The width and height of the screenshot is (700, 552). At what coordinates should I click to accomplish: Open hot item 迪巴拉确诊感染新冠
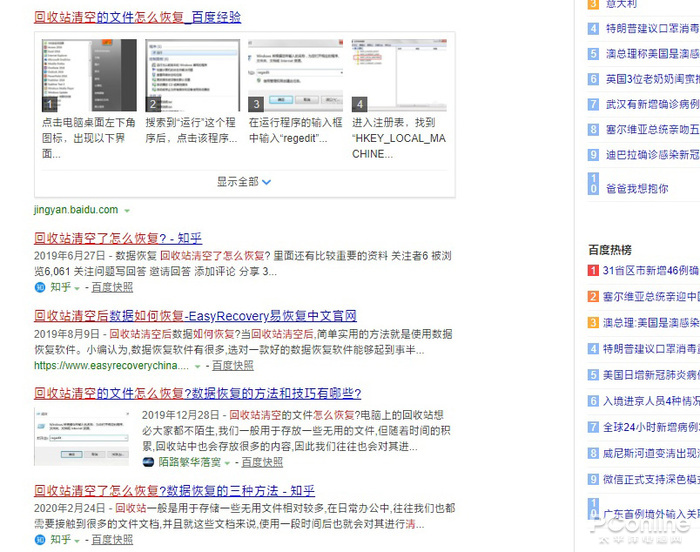click(x=652, y=155)
